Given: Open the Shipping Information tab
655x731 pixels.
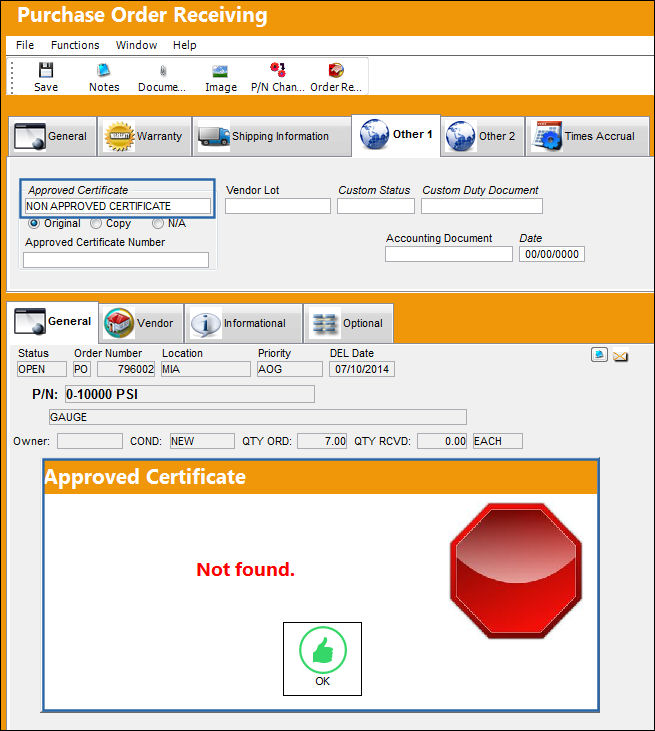Looking at the screenshot, I should click(272, 136).
